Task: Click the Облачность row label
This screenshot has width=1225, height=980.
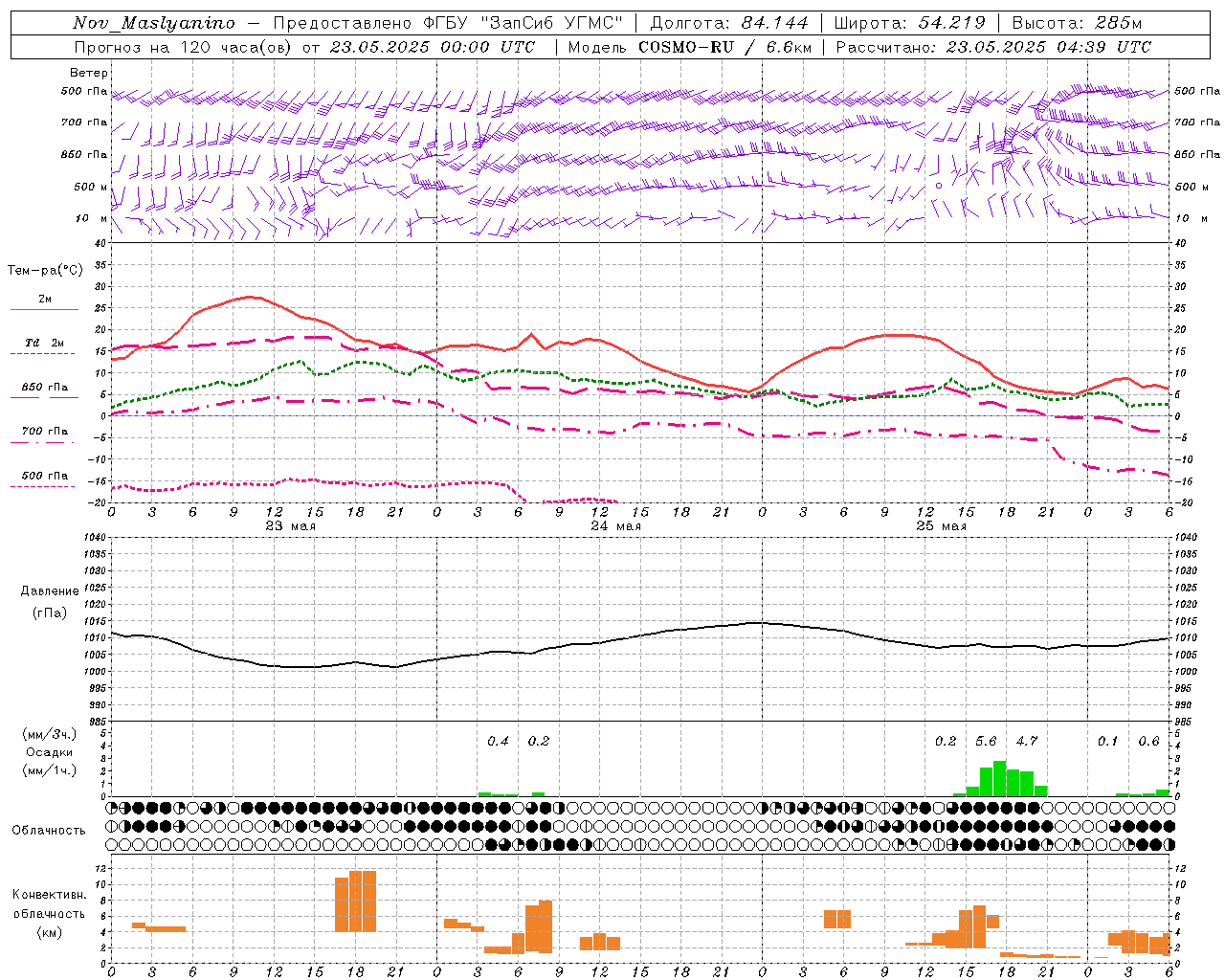Action: click(x=49, y=831)
